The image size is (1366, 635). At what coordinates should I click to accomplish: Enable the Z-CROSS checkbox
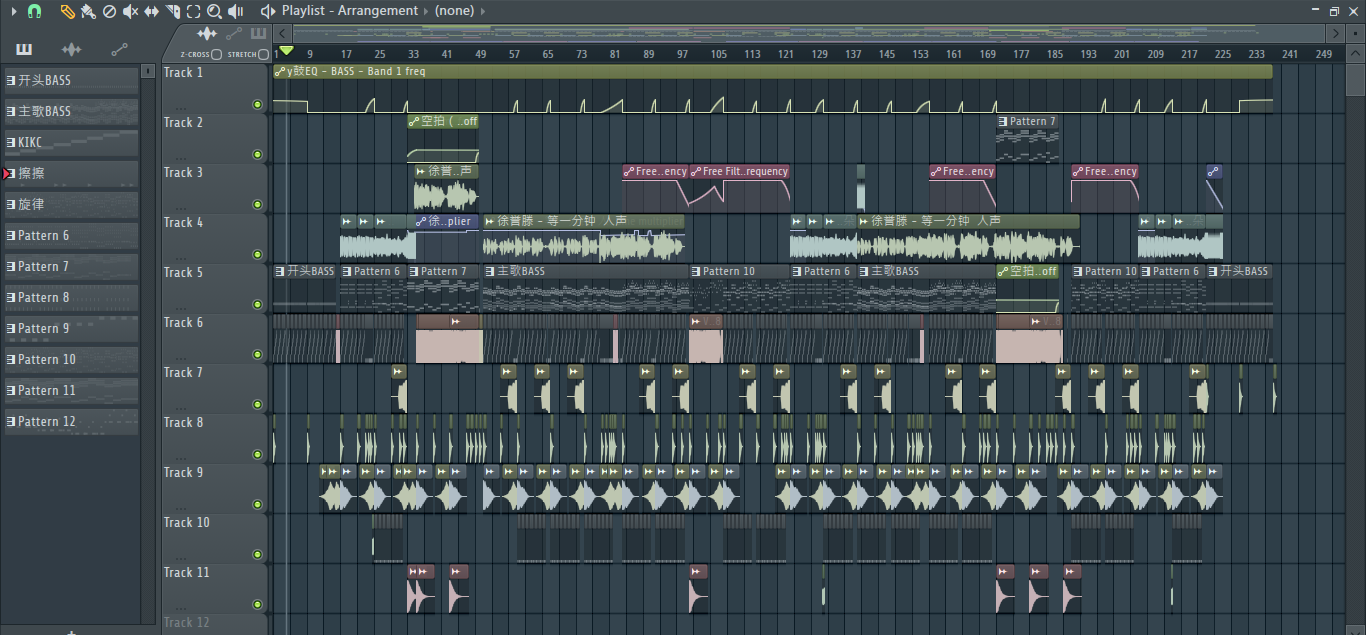point(217,54)
